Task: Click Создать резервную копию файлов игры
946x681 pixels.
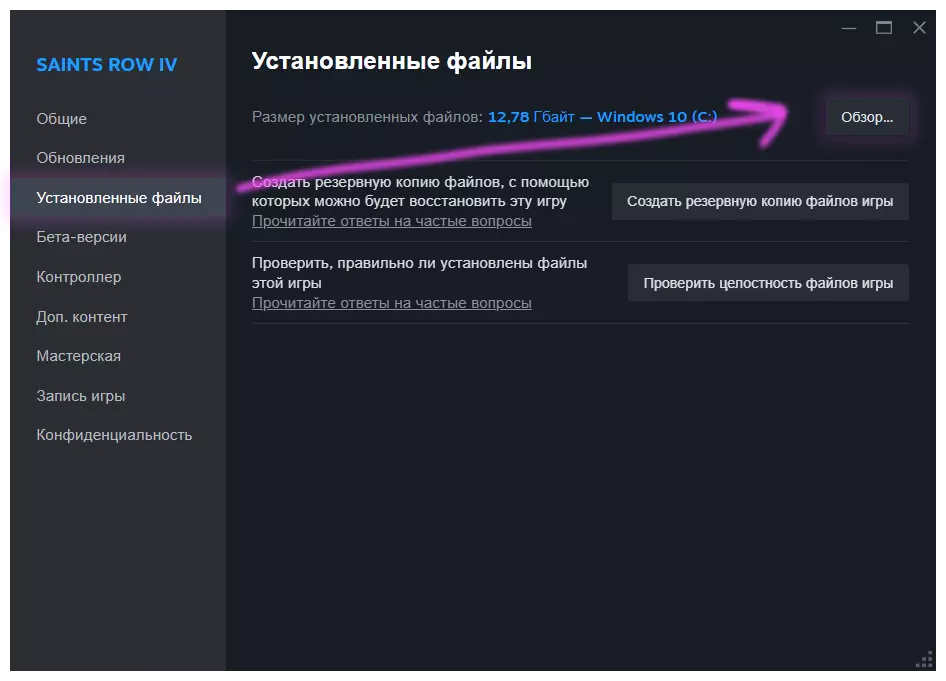Action: pyautogui.click(x=760, y=201)
